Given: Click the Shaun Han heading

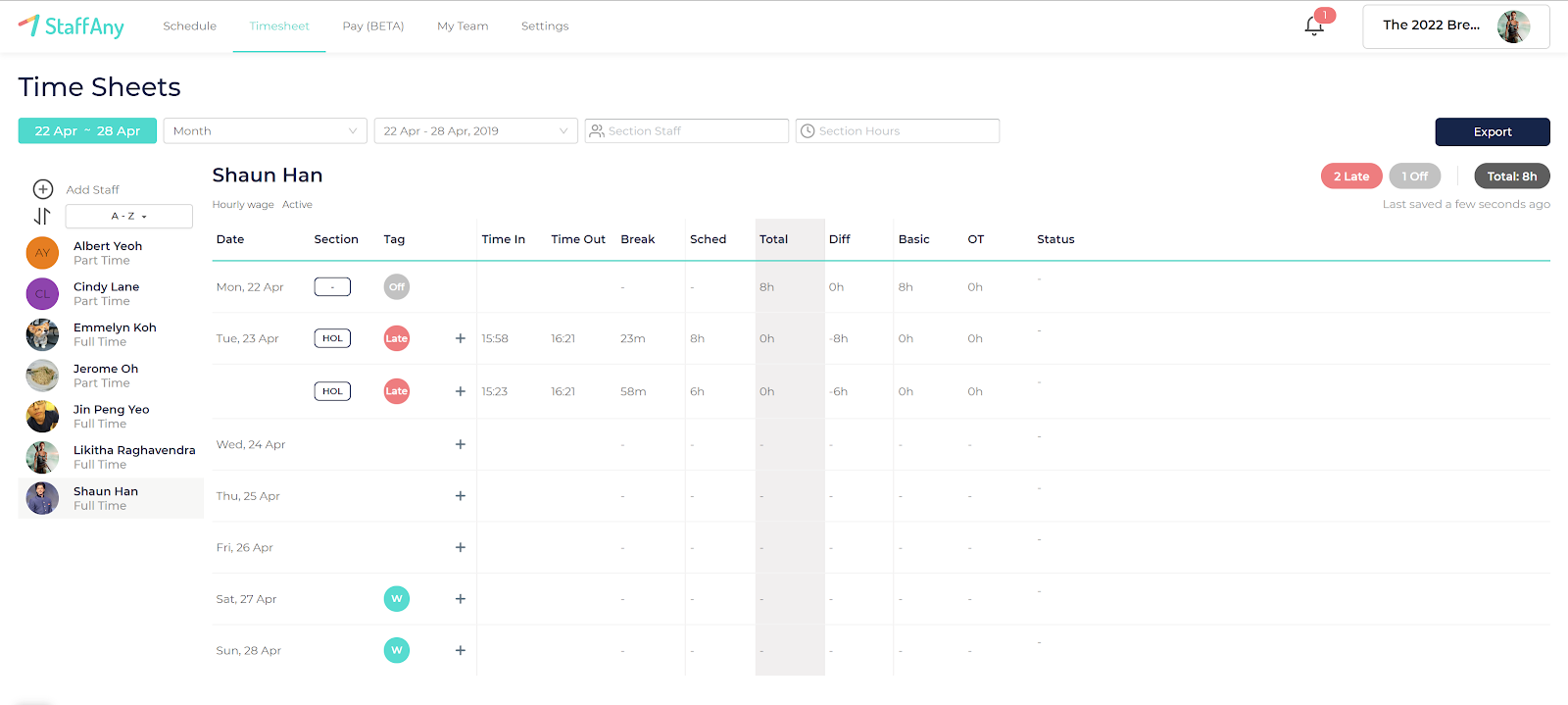Looking at the screenshot, I should tap(268, 176).
